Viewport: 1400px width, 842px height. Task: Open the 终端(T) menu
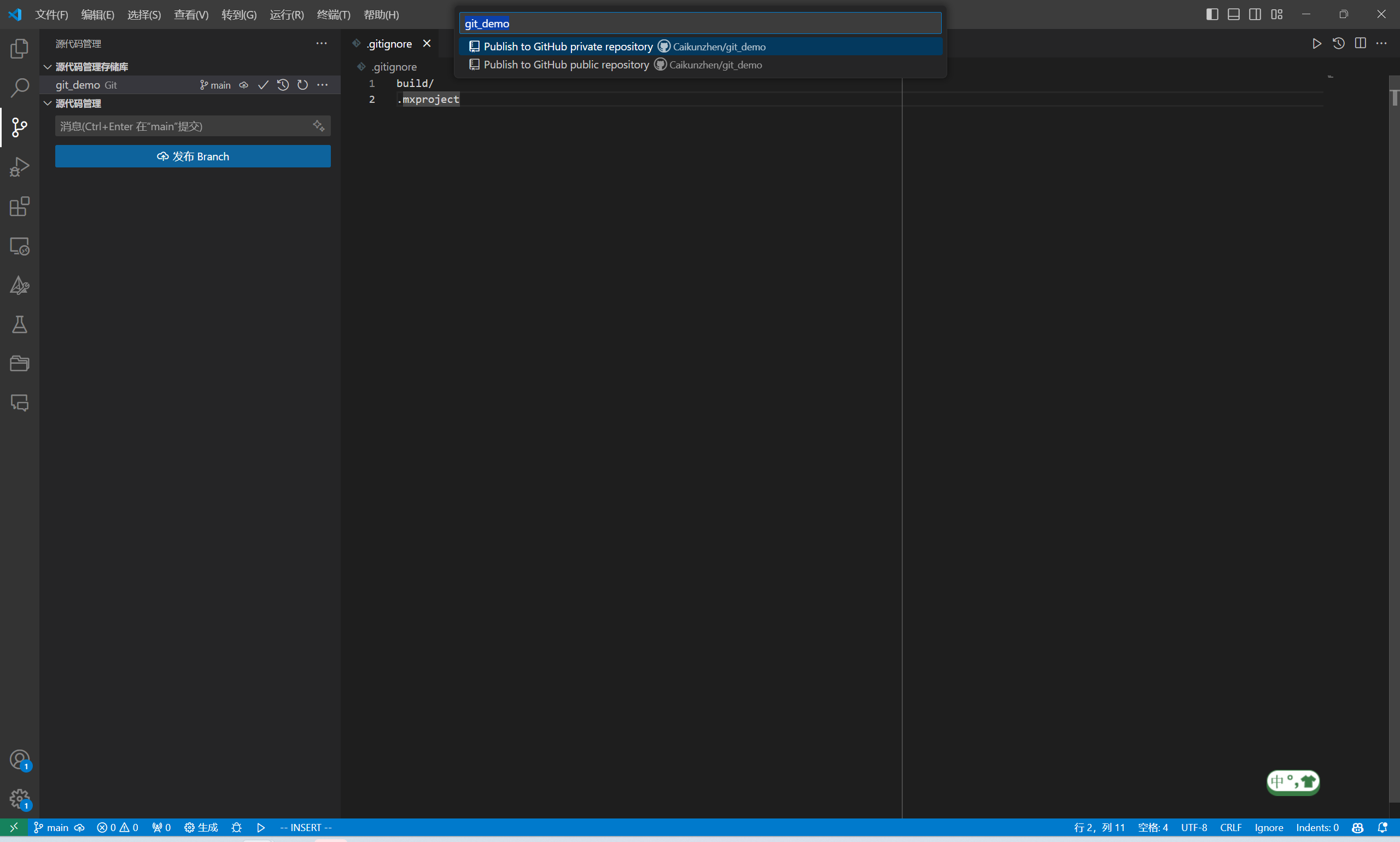click(333, 15)
